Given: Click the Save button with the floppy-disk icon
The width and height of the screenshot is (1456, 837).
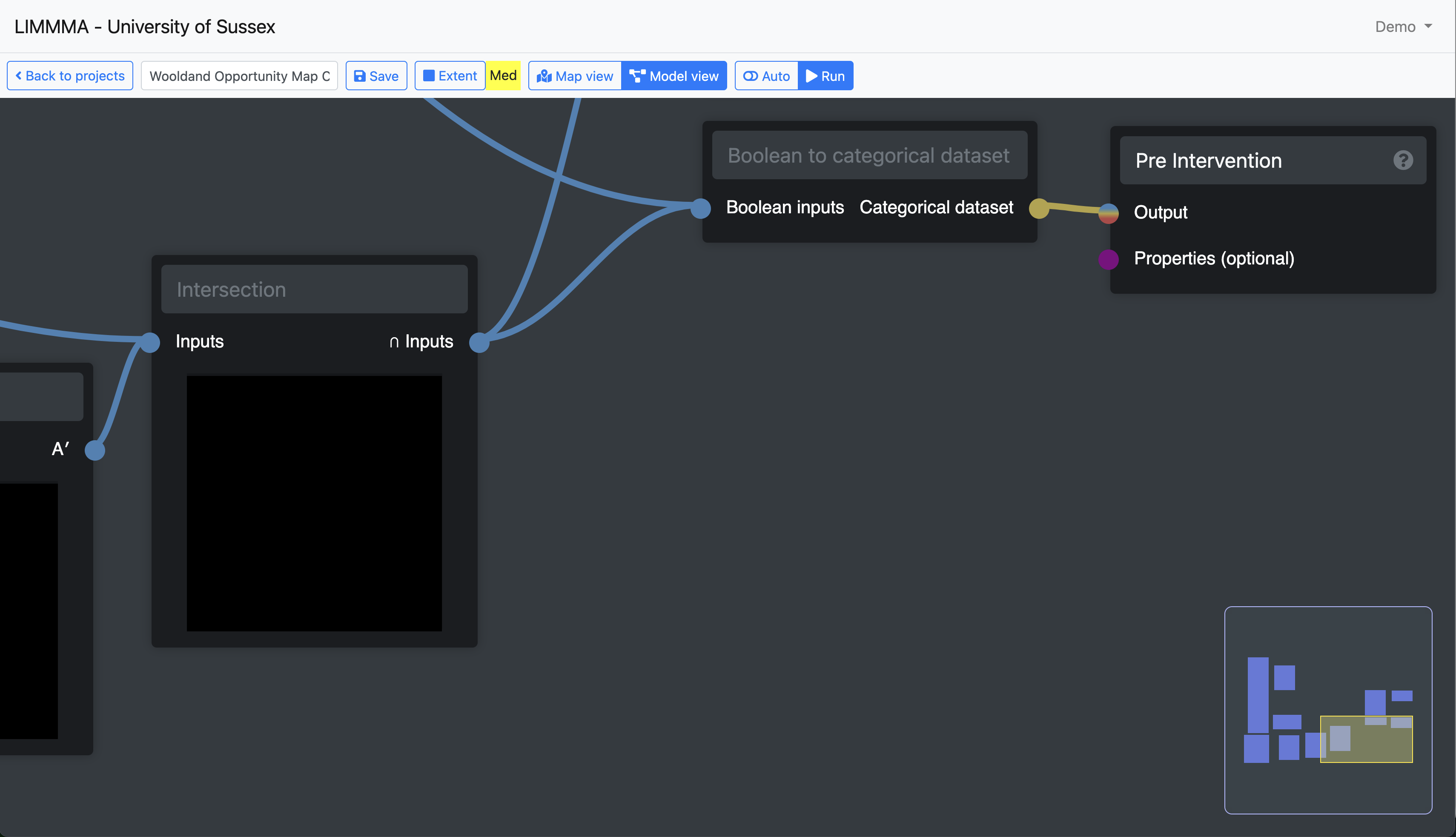Looking at the screenshot, I should coord(376,76).
